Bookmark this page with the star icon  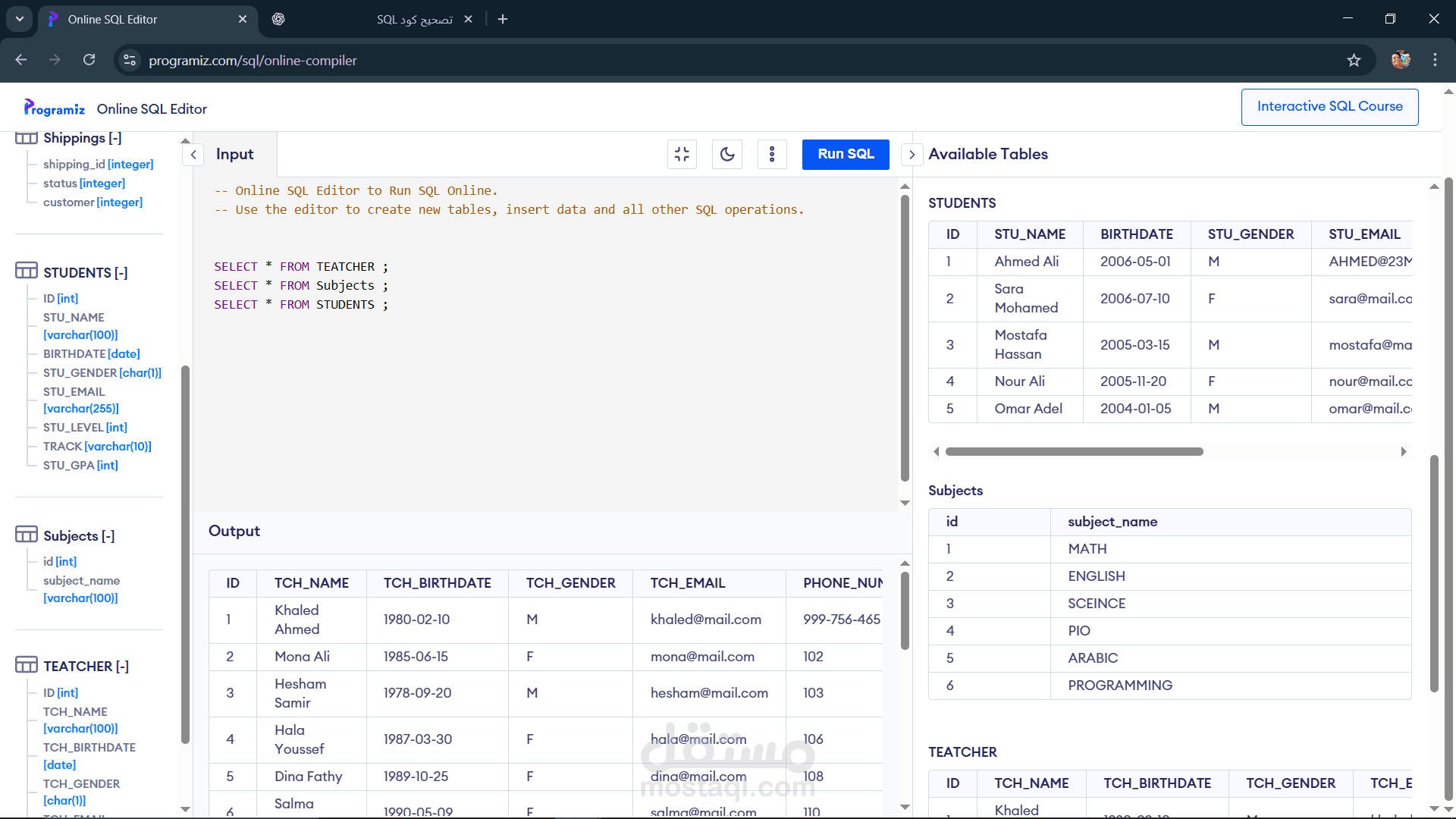tap(1354, 61)
